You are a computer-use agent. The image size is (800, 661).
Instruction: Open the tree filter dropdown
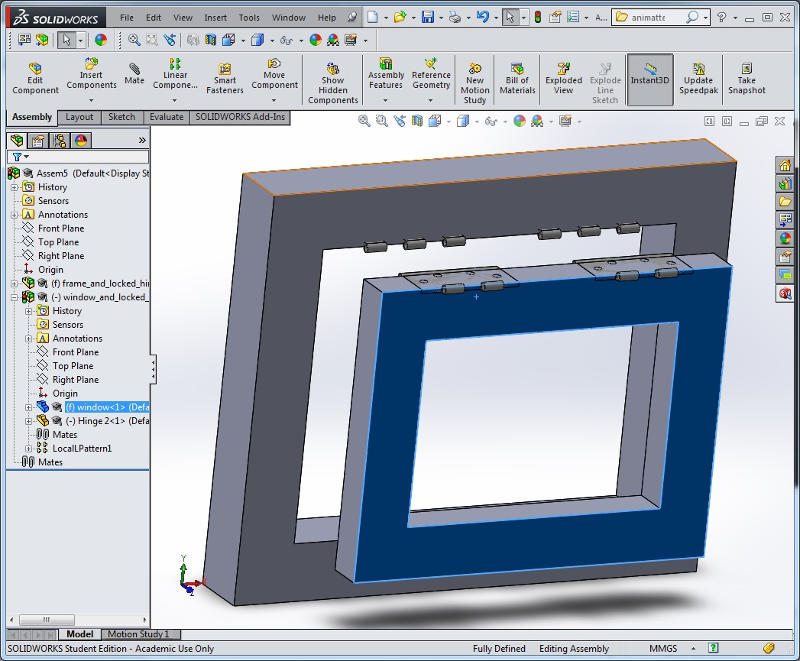tap(20, 157)
